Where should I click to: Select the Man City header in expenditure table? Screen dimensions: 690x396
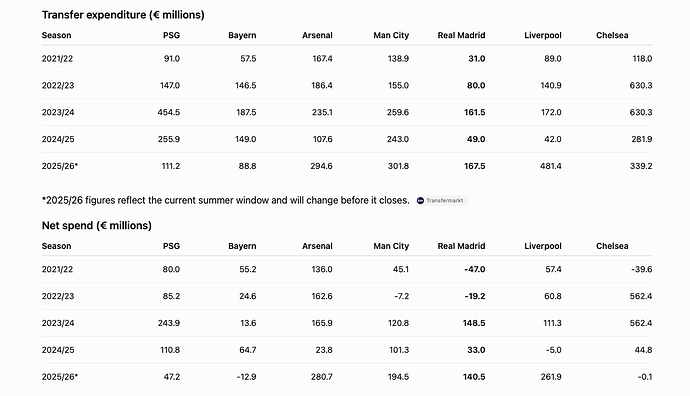(391, 35)
